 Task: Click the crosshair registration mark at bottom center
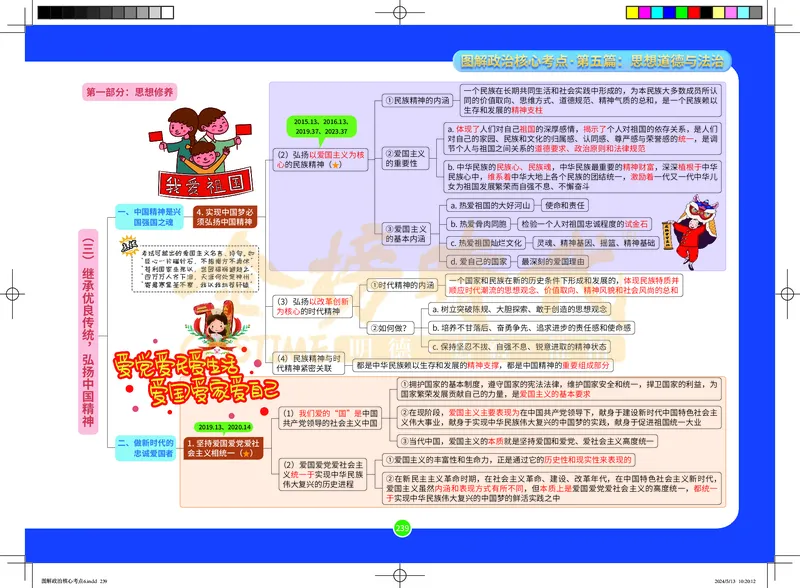398,575
